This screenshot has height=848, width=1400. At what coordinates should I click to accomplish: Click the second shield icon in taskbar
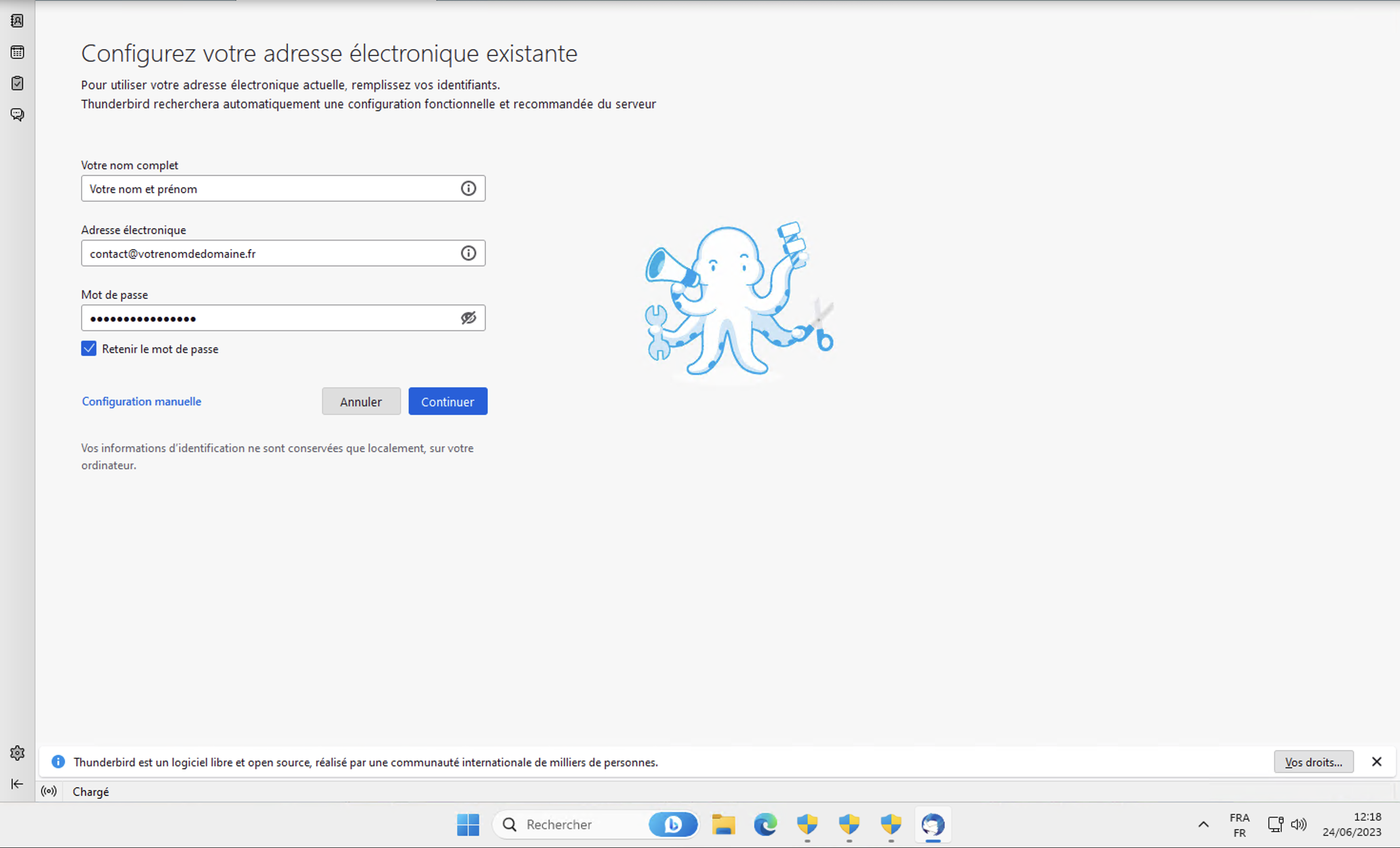[850, 825]
